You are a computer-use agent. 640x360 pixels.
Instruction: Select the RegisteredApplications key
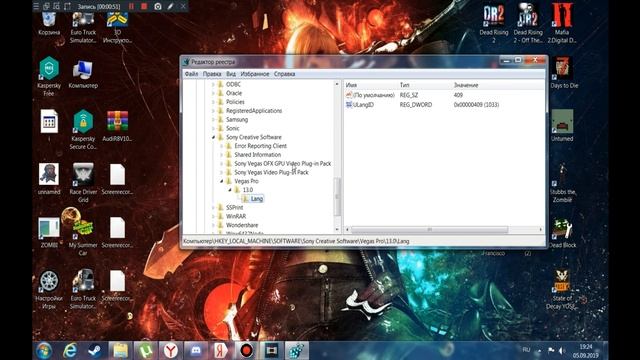(x=254, y=111)
